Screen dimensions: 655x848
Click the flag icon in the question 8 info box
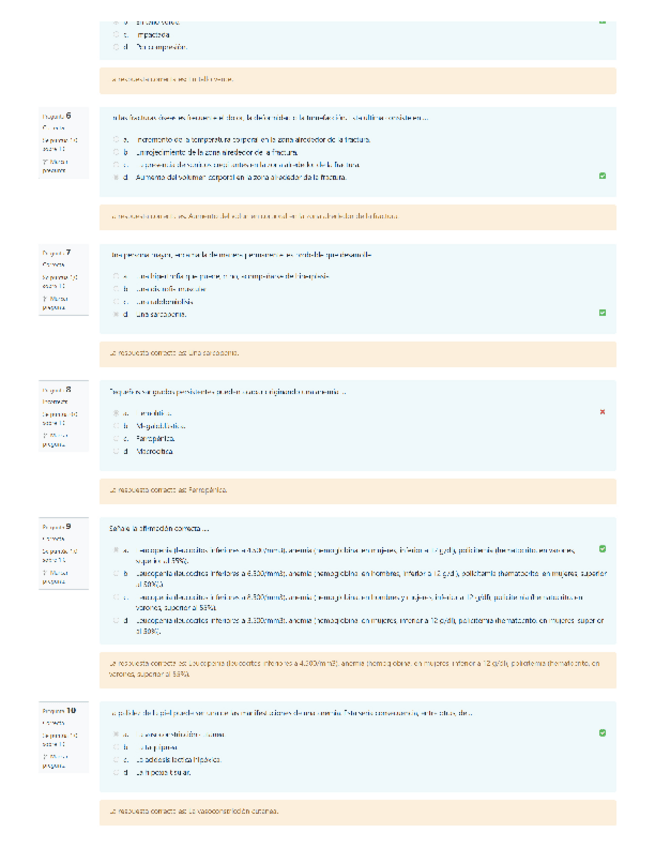45,435
